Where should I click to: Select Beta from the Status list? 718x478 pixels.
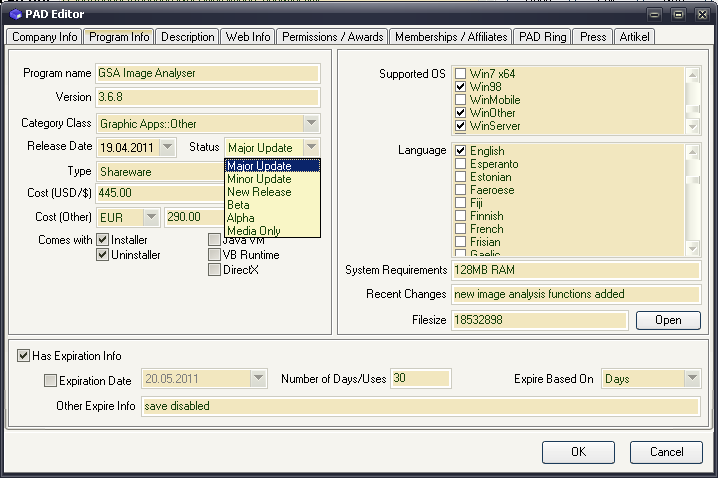pos(239,205)
